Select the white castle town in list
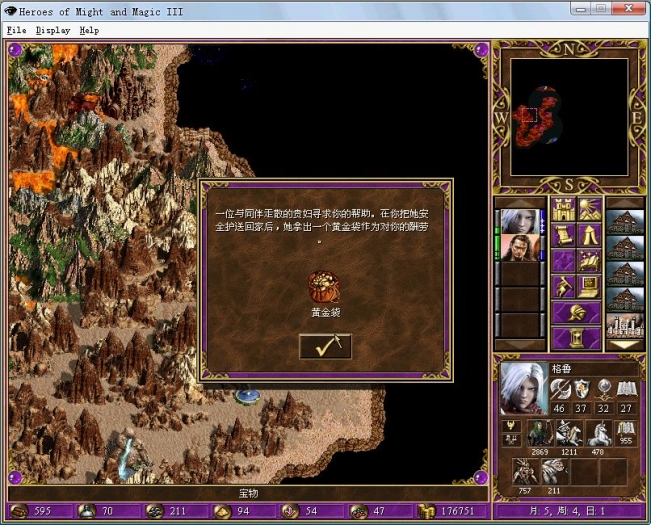Viewport: 651px width, 525px height. (625, 326)
